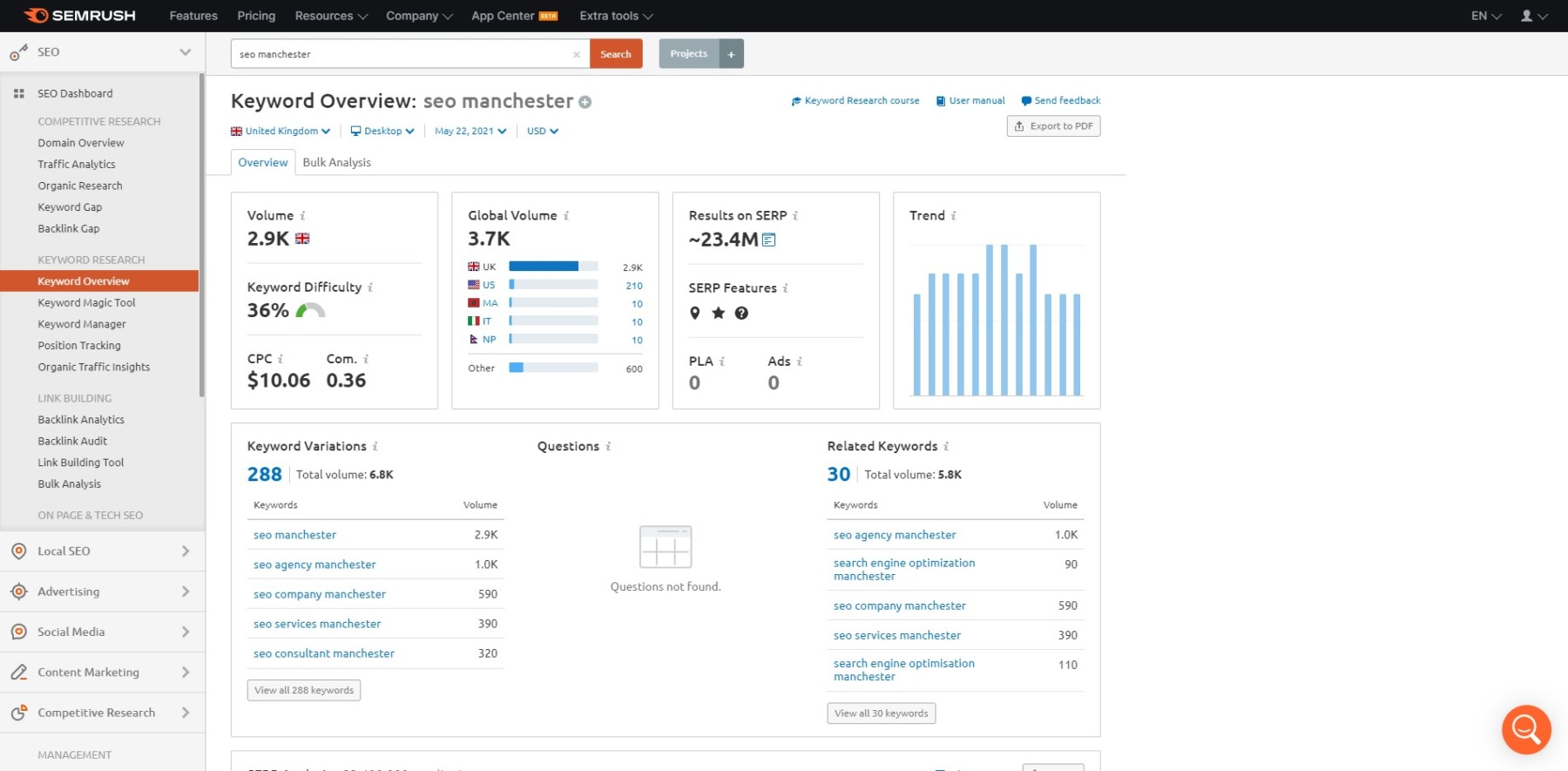Click the plus icon next to Projects
Viewport: 1568px width, 771px height.
point(731,54)
